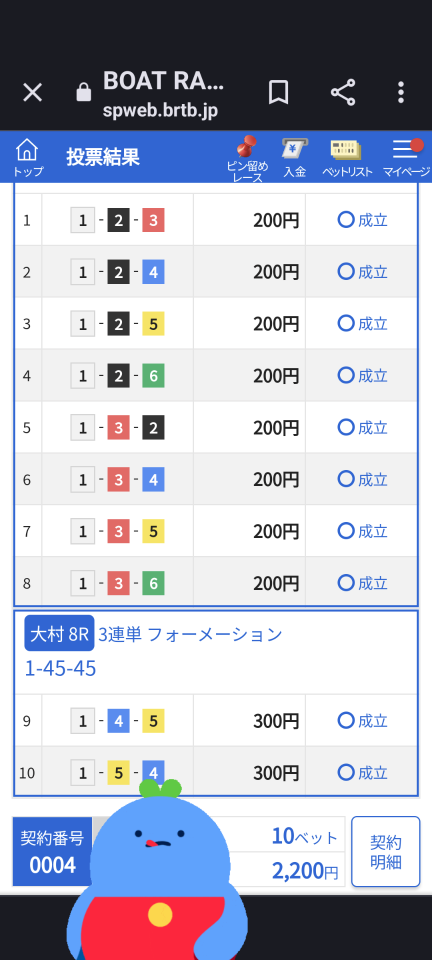Screen dimensions: 432x960
Task: Click 成立 status for bet row 1
Action: 362,220
